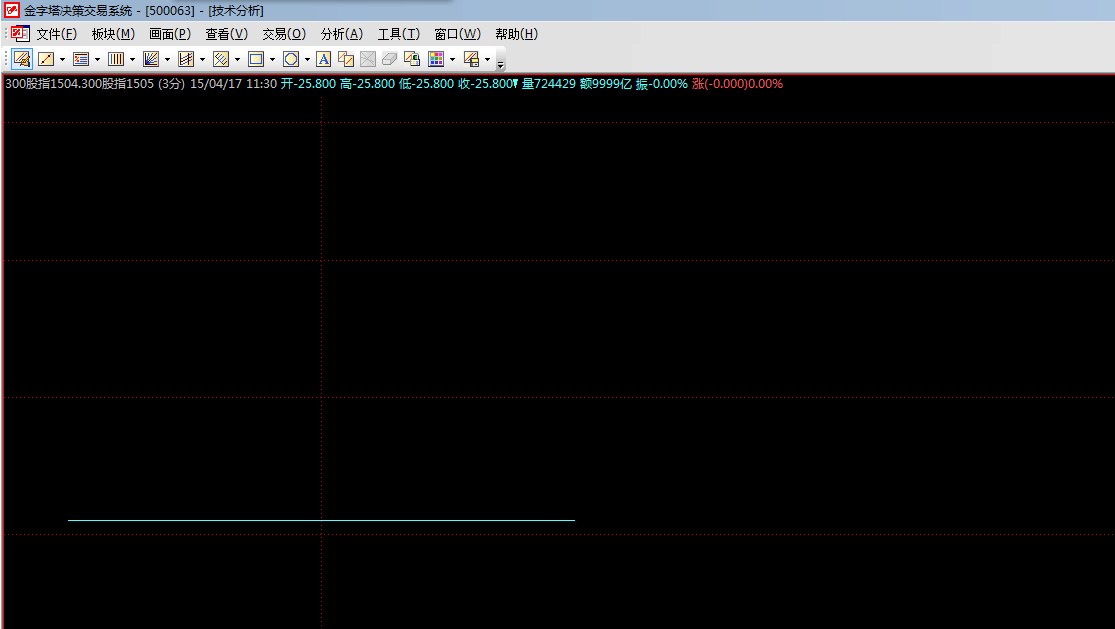Select the circle drawing tool
Viewport: 1115px width, 629px height.
(291, 59)
